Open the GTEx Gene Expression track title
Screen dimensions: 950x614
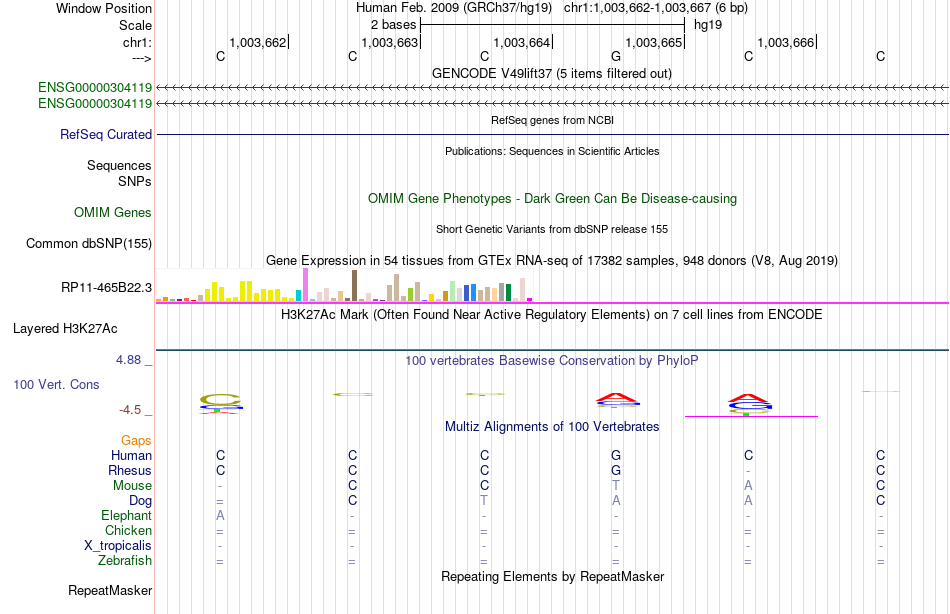pyautogui.click(x=552, y=261)
